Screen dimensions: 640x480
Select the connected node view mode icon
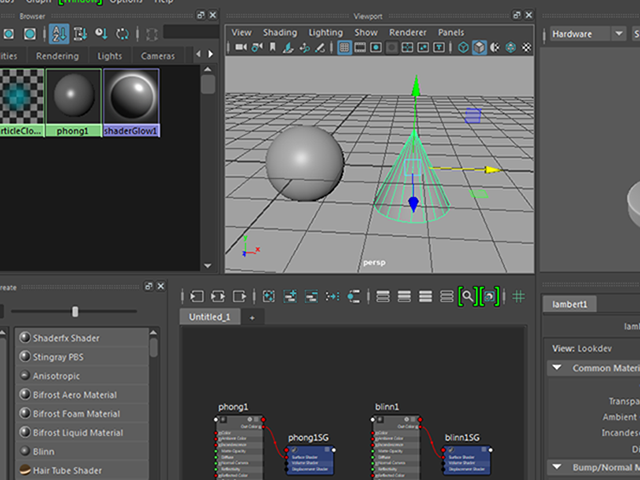[404, 296]
